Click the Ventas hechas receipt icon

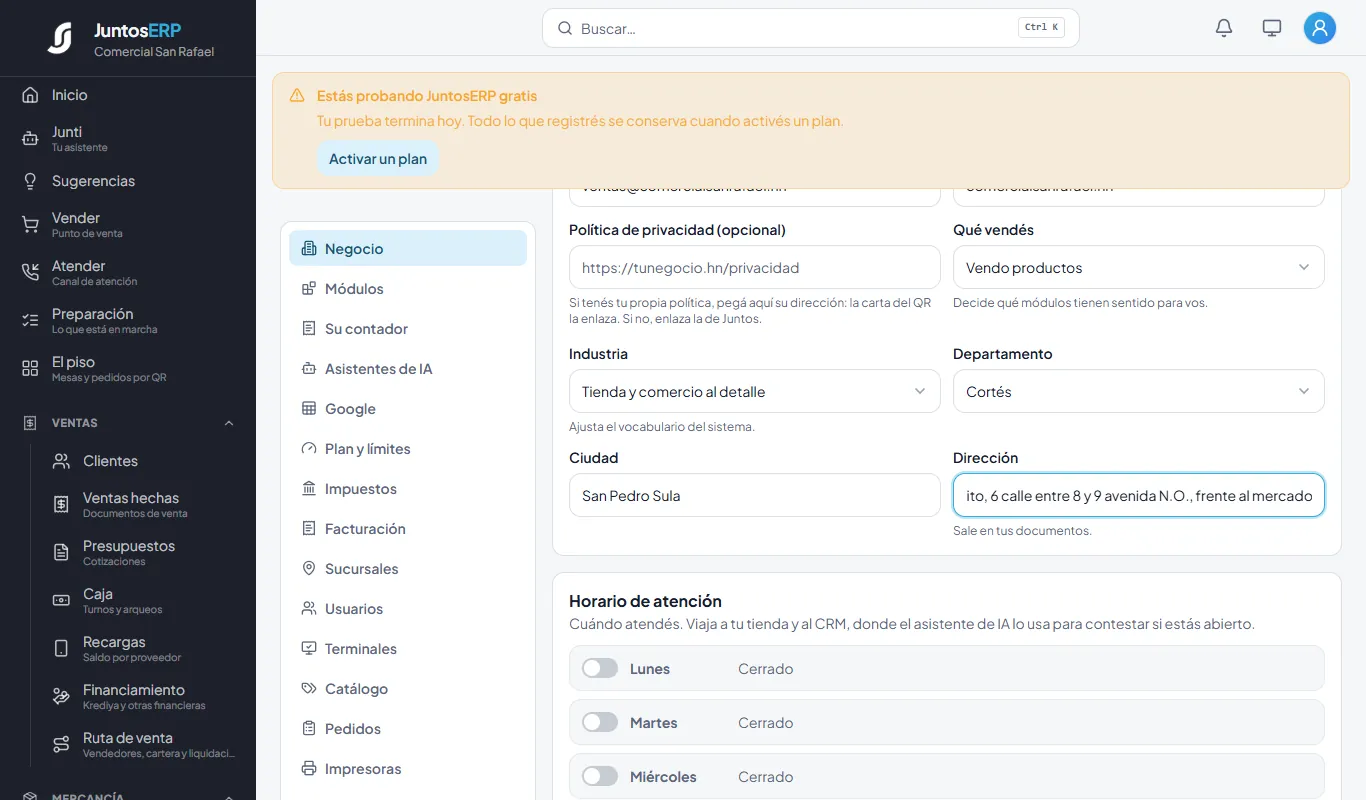tap(61, 505)
